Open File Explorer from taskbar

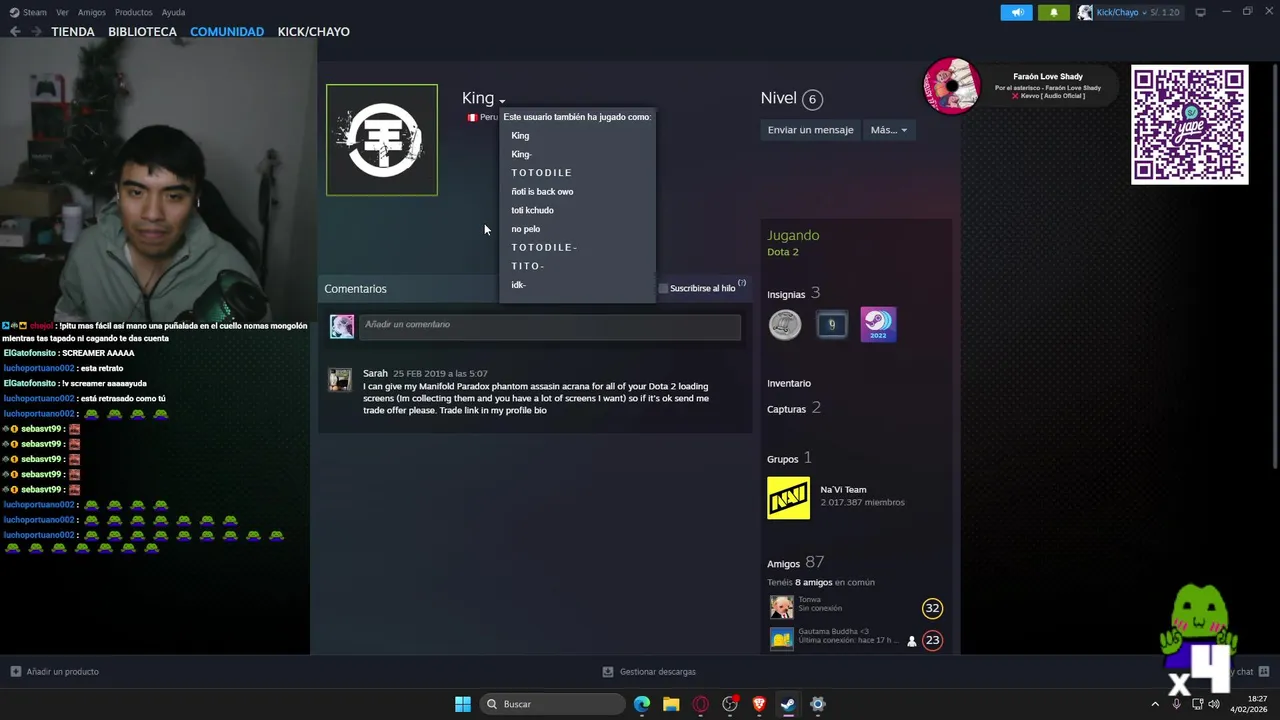coord(671,704)
